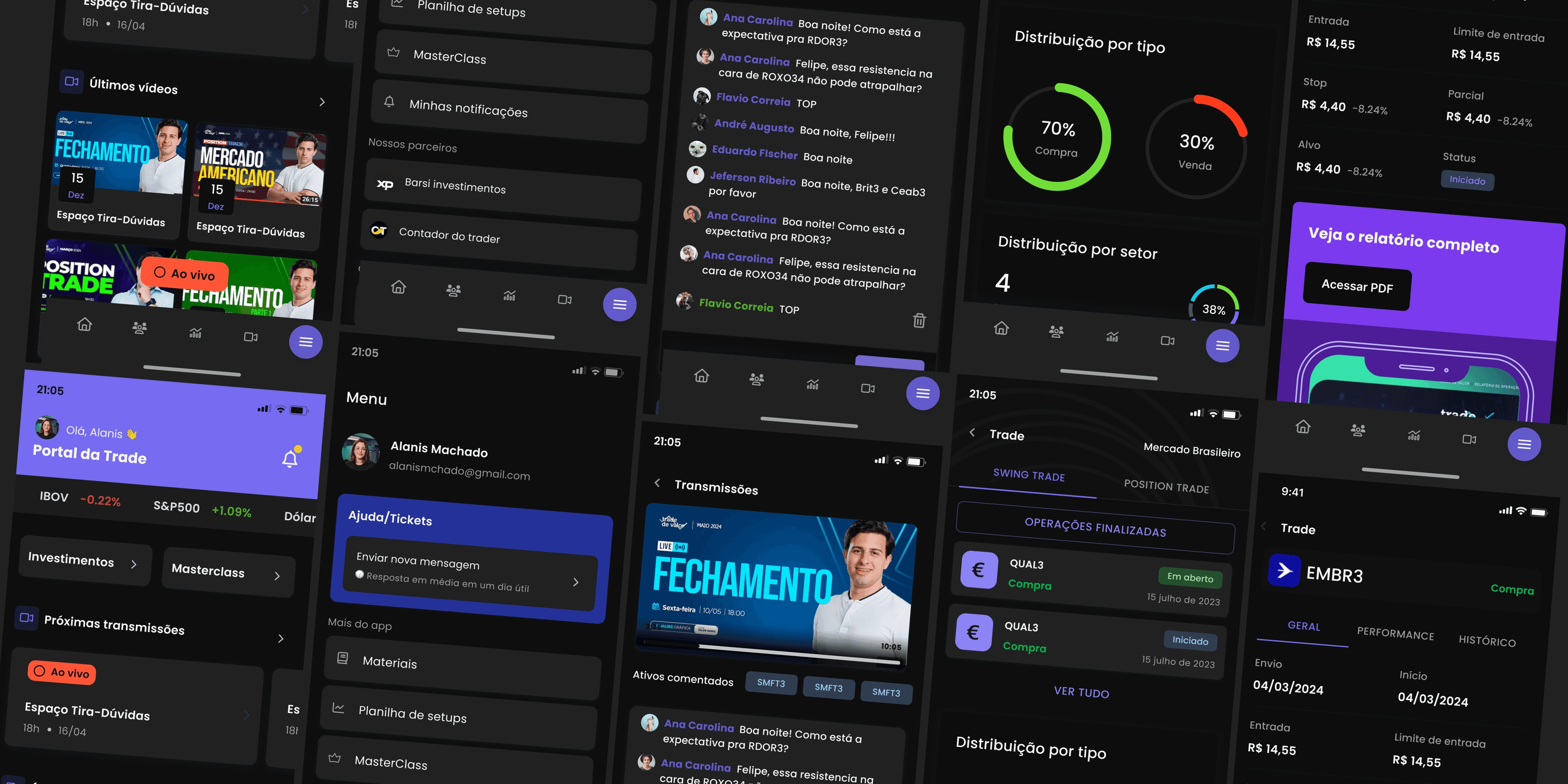Tap community icon in nav under video thumbnails
The width and height of the screenshot is (1568, 784).
point(139,328)
